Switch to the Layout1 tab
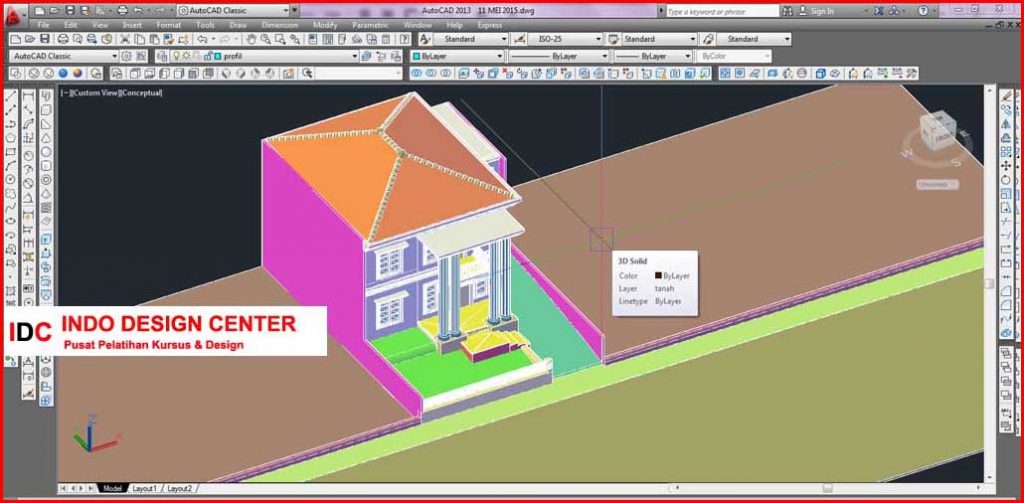The height and width of the screenshot is (503, 1024). (x=144, y=488)
